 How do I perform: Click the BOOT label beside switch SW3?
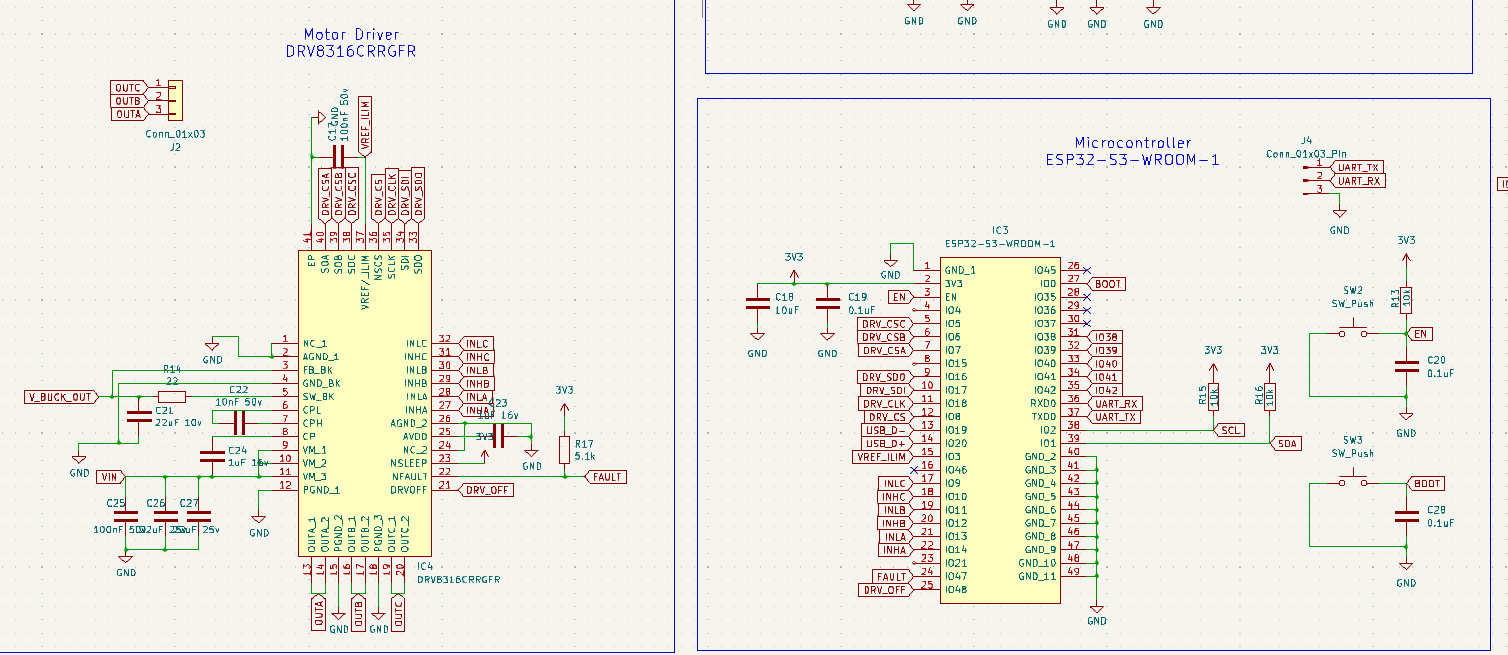pyautogui.click(x=1427, y=483)
